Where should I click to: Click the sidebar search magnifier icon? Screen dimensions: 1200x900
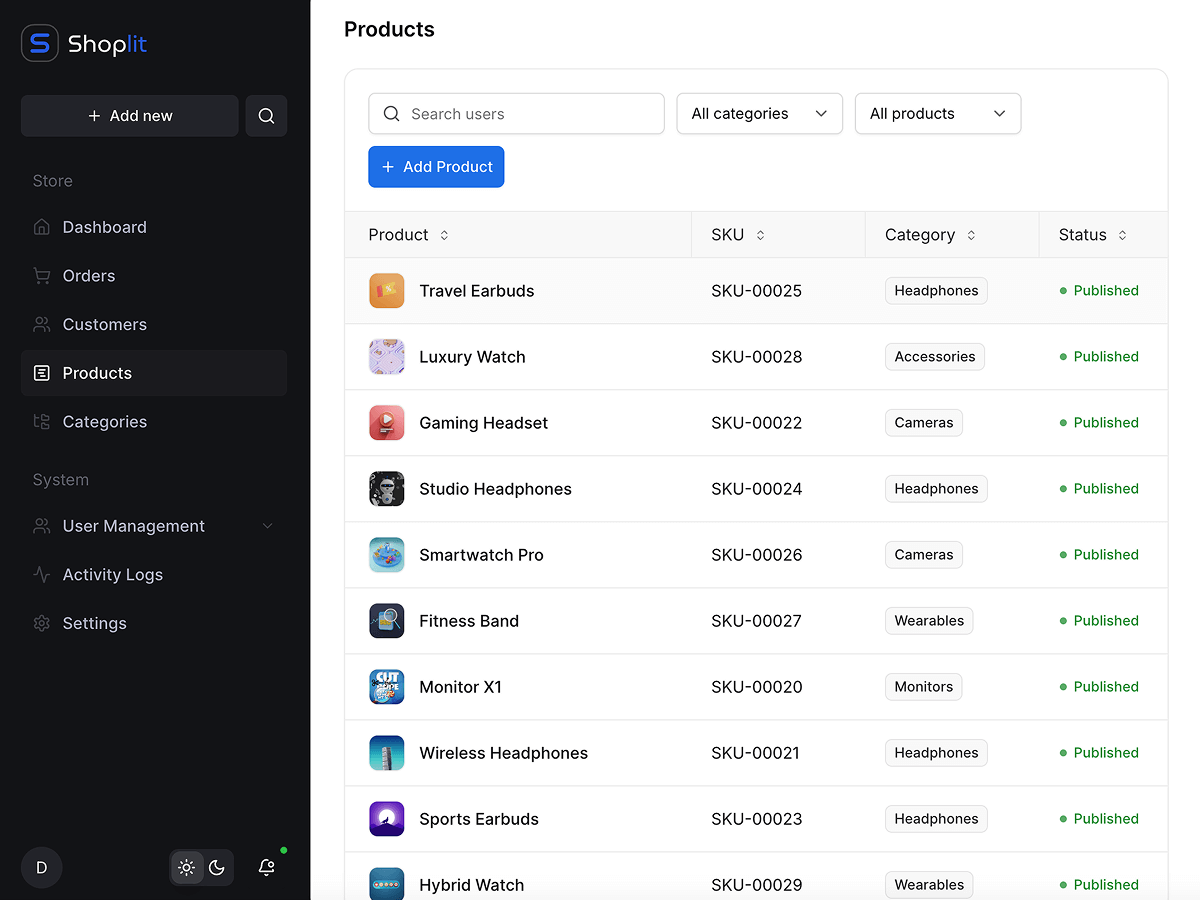click(x=266, y=115)
